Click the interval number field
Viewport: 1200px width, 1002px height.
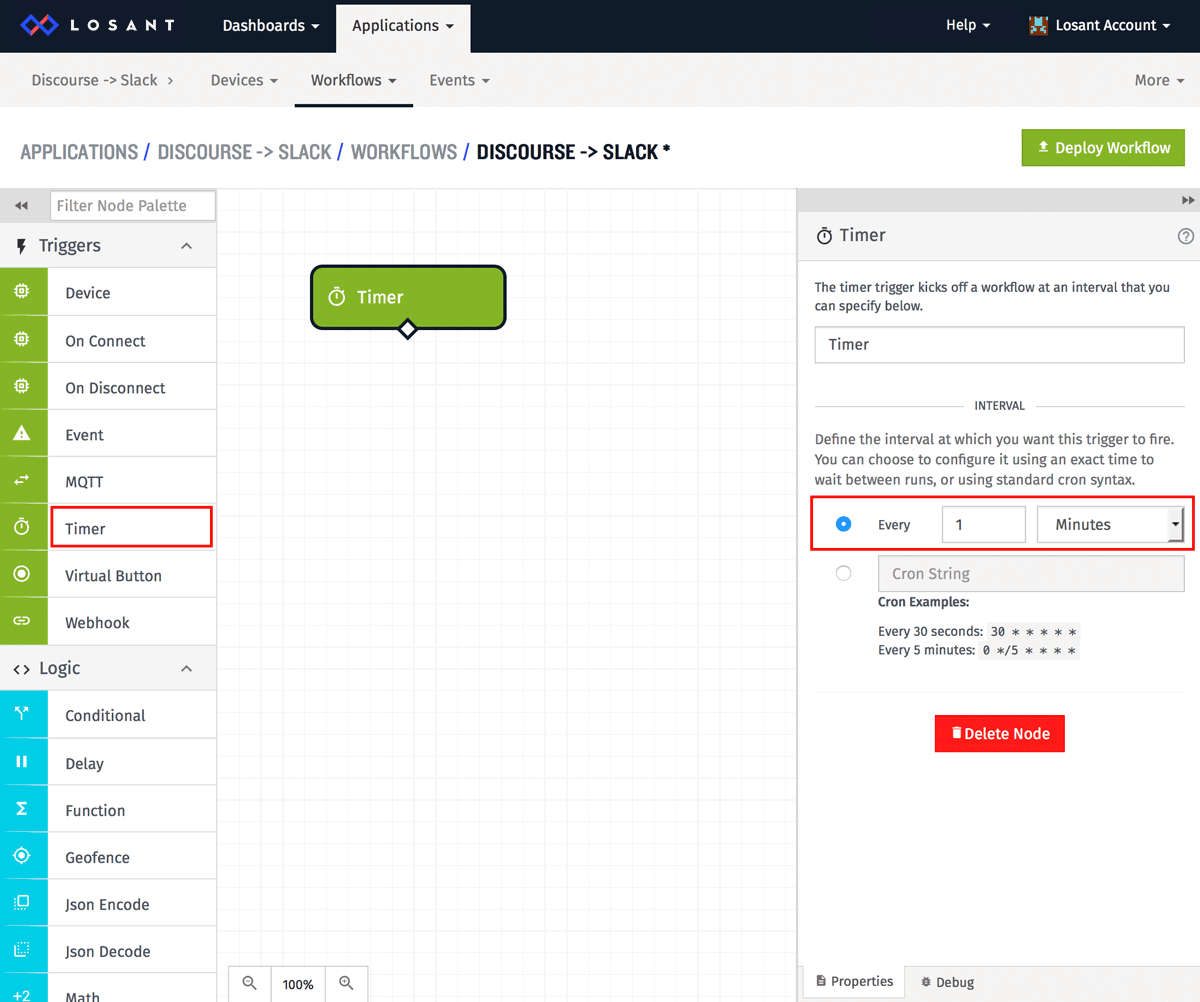click(983, 524)
